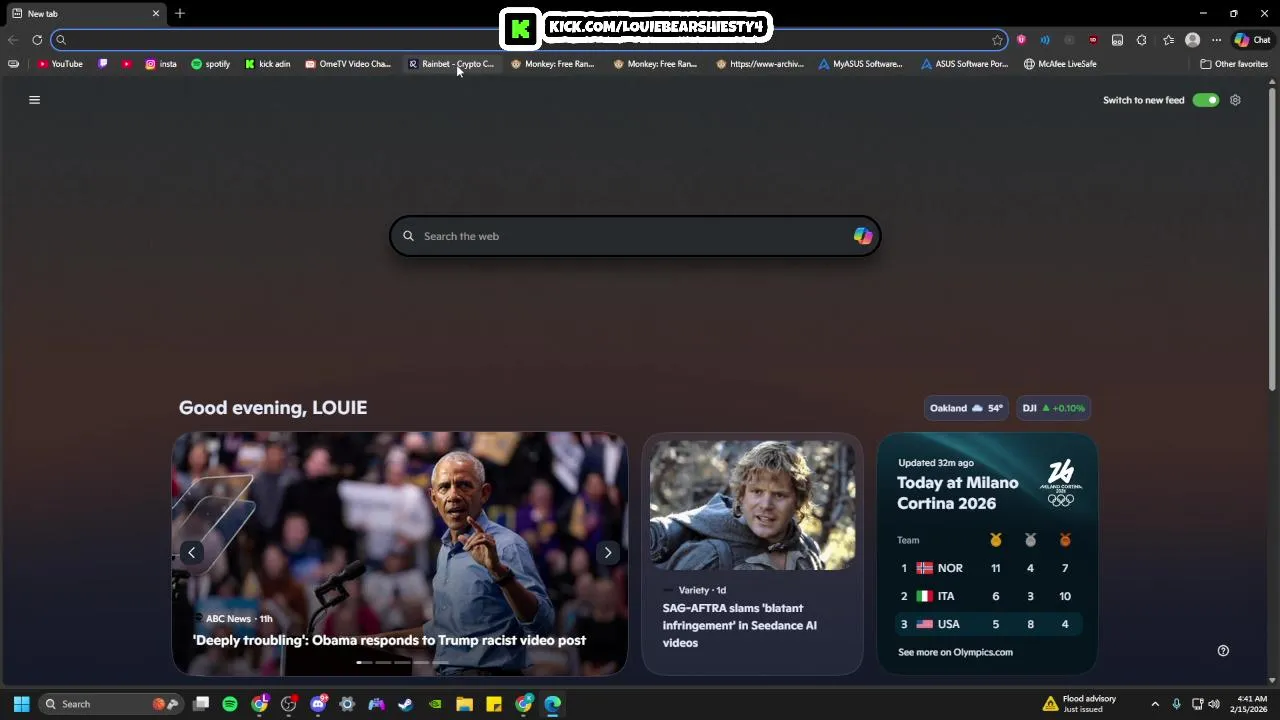Screen dimensions: 1280x720
Task: Click the Good evening, LOUIE greeting
Action: (273, 408)
